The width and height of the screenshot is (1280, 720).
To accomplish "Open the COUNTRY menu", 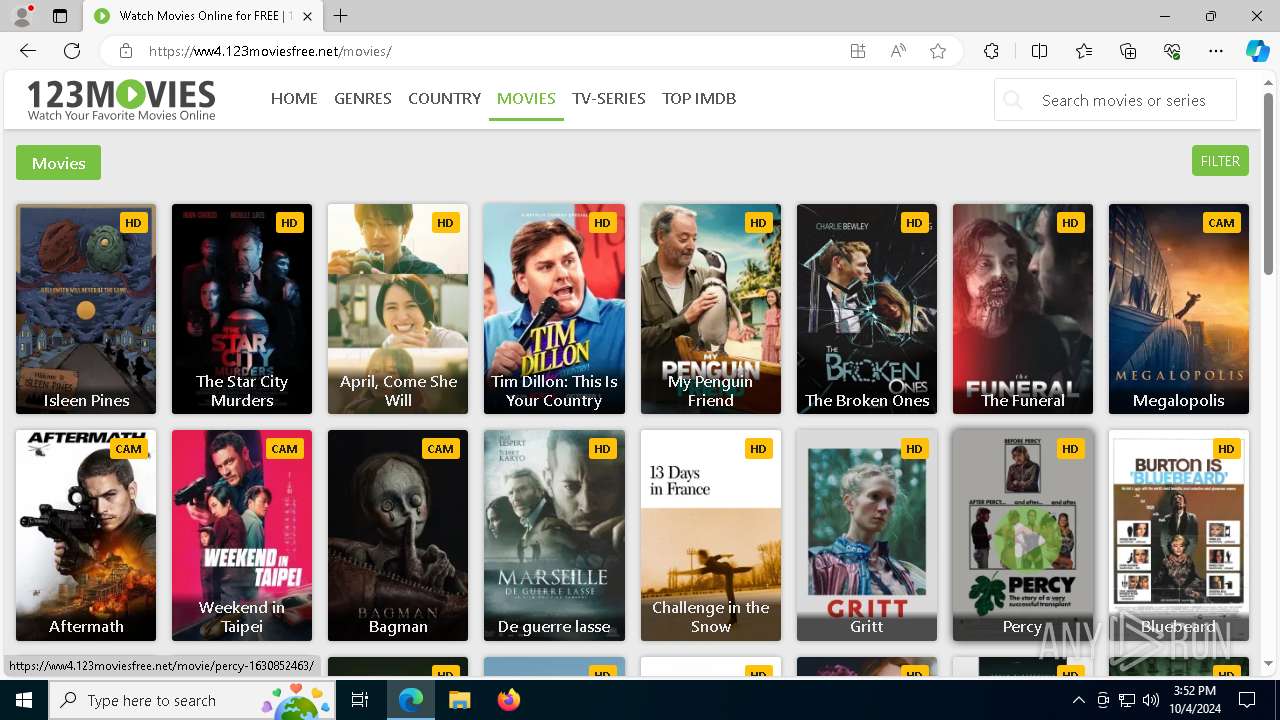I will pos(444,98).
